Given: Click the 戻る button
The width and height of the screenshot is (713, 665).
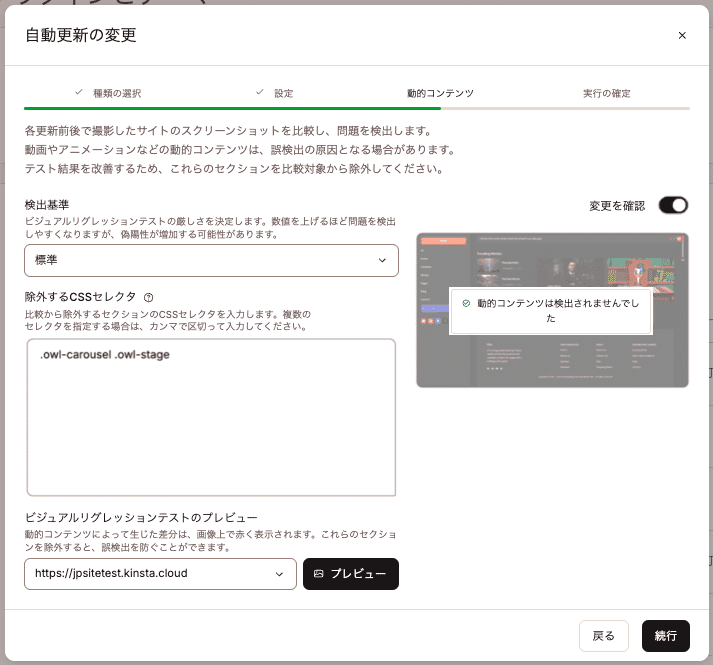Looking at the screenshot, I should (x=603, y=635).
